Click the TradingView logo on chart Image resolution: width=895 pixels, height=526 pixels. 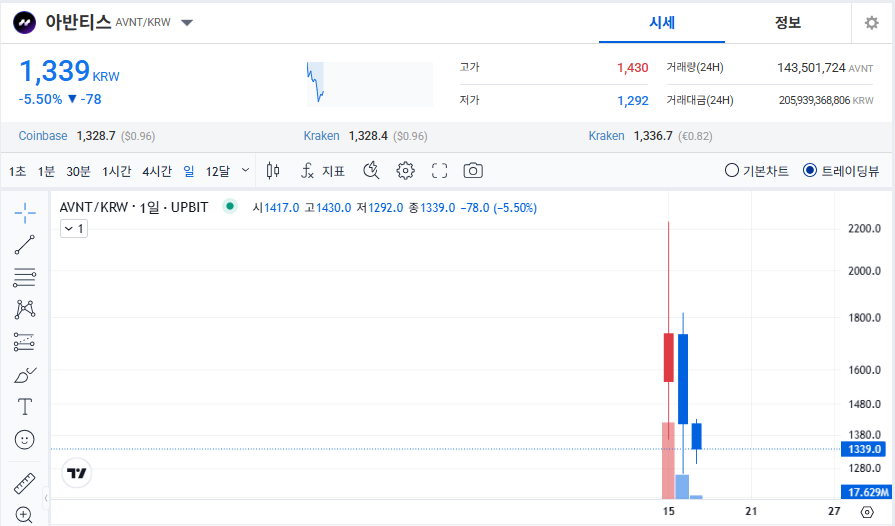(x=76, y=473)
